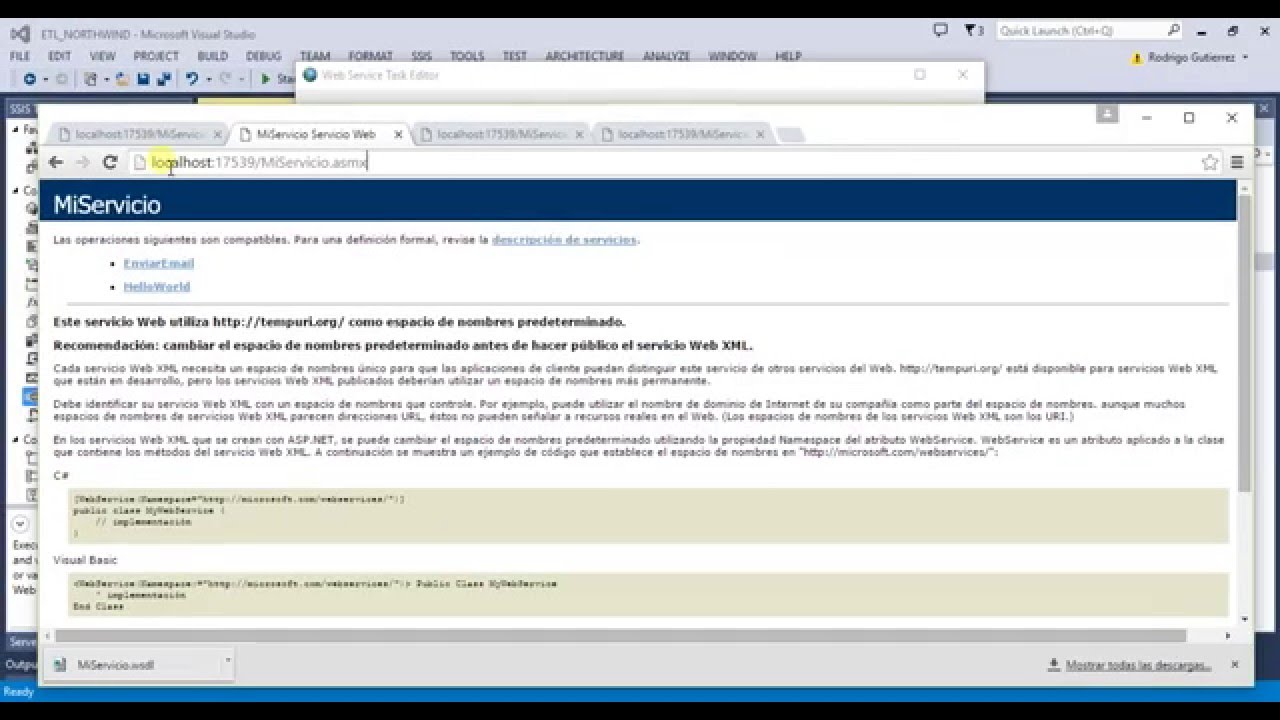Open the VIEW menu
Screen dimensions: 1280x720
coord(102,56)
